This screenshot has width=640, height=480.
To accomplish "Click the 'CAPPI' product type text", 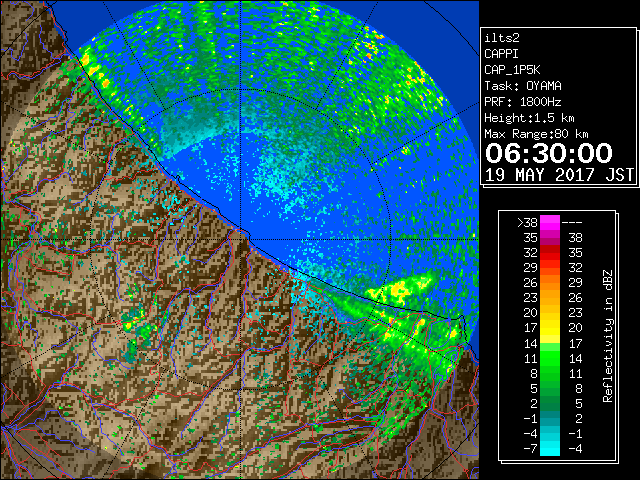I will 501,54.
